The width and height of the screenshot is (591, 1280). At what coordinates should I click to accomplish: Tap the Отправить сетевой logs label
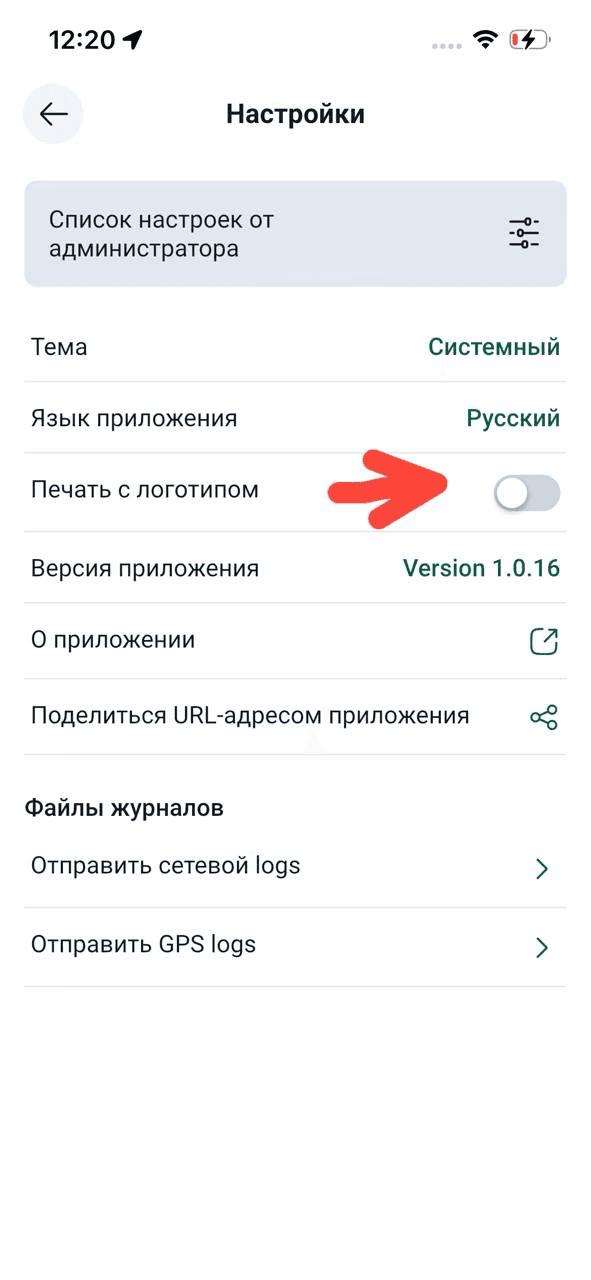(x=165, y=866)
